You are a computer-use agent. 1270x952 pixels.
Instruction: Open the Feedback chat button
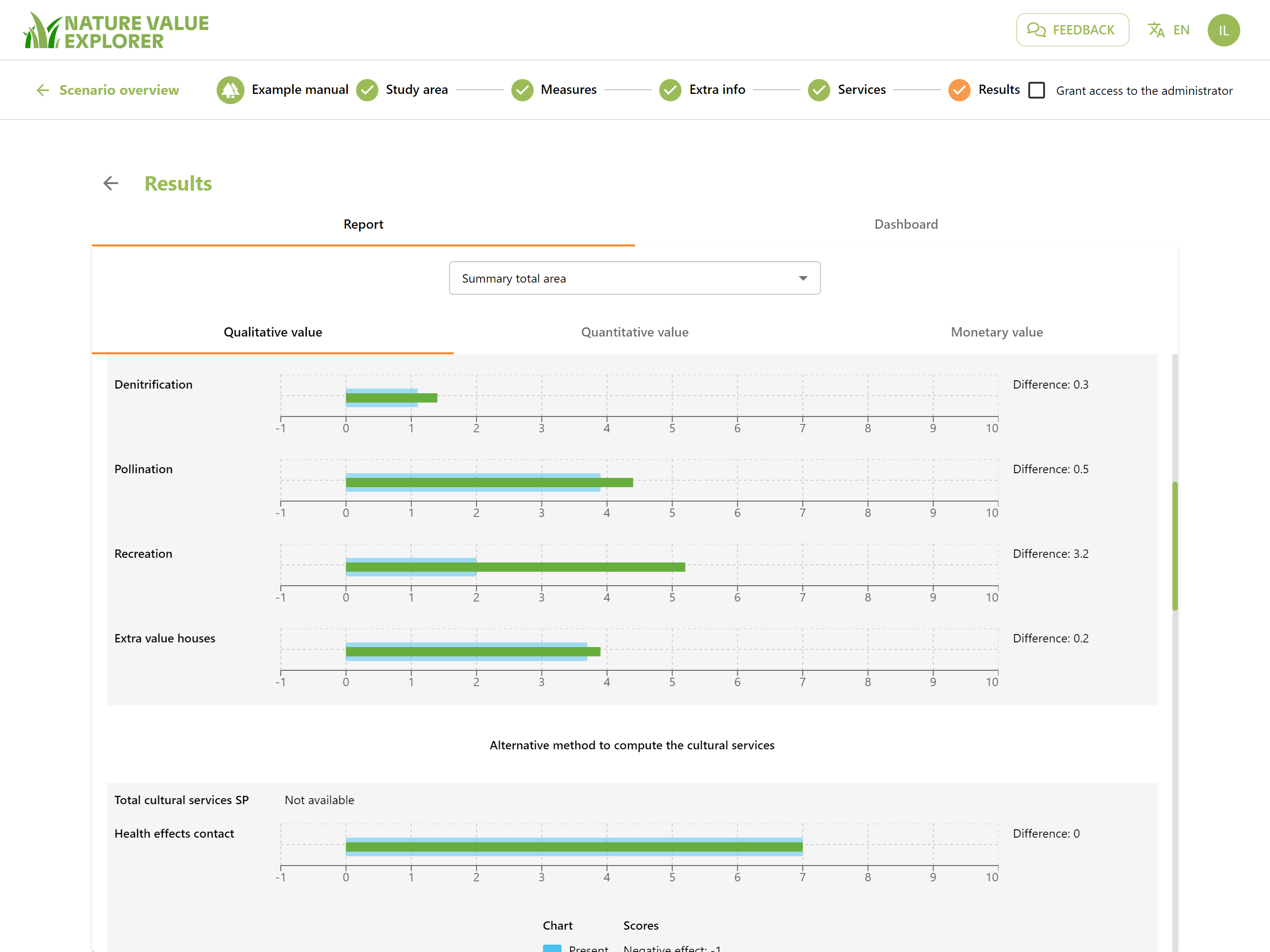coord(1072,30)
